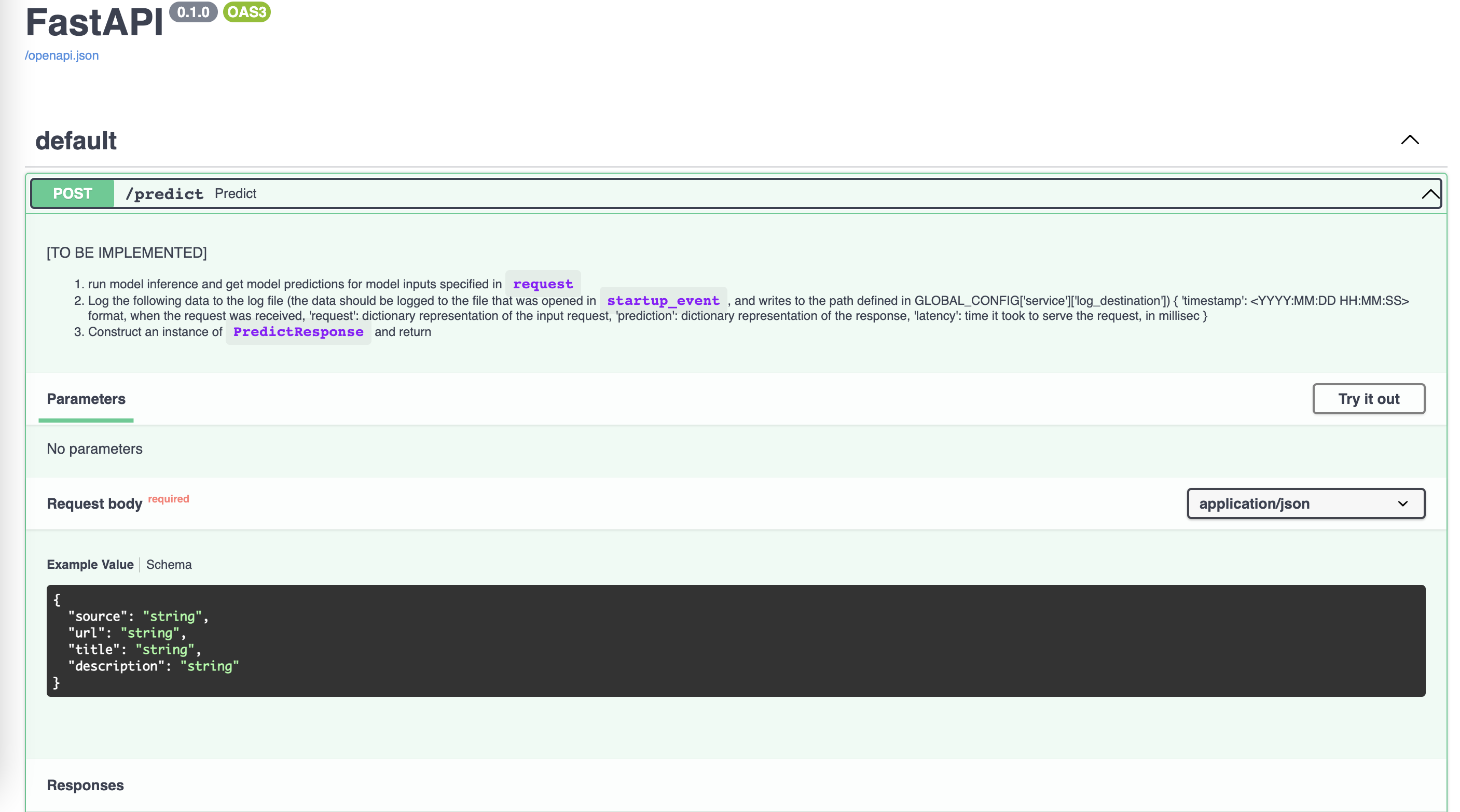Click the 0.1.0 version badge

click(x=194, y=12)
